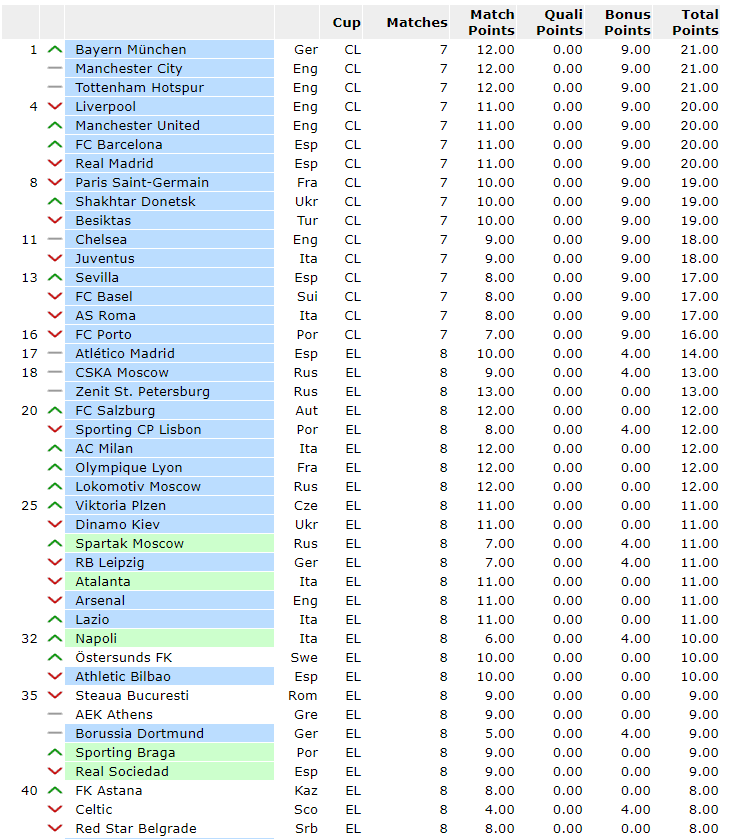Image resolution: width=730 pixels, height=839 pixels.
Task: Click the red down arrow beside Arsenal
Action: coord(54,600)
